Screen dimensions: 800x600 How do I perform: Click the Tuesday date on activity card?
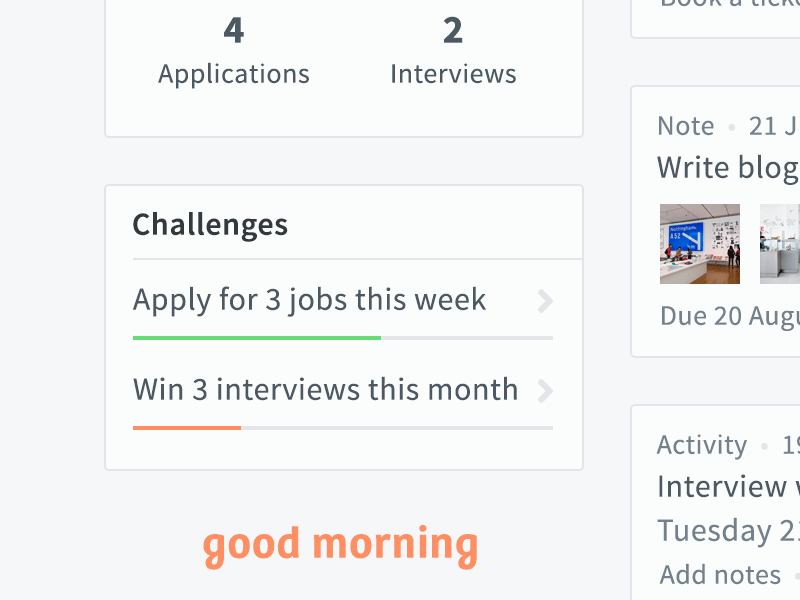coord(728,531)
